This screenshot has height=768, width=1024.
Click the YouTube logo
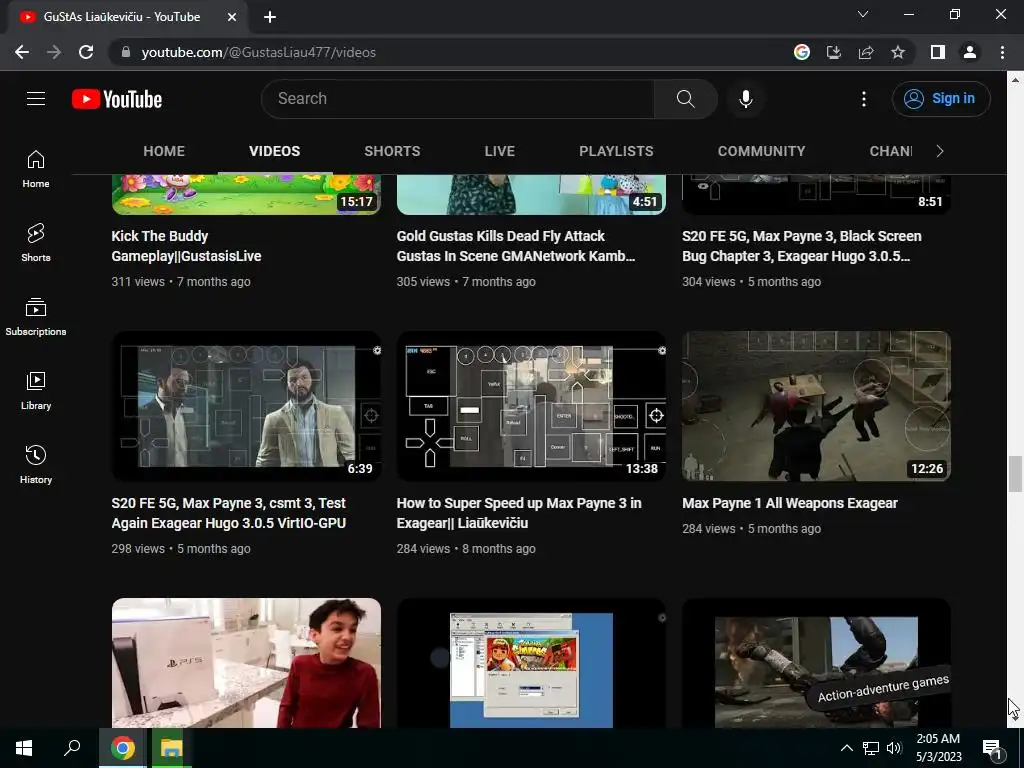(x=117, y=99)
